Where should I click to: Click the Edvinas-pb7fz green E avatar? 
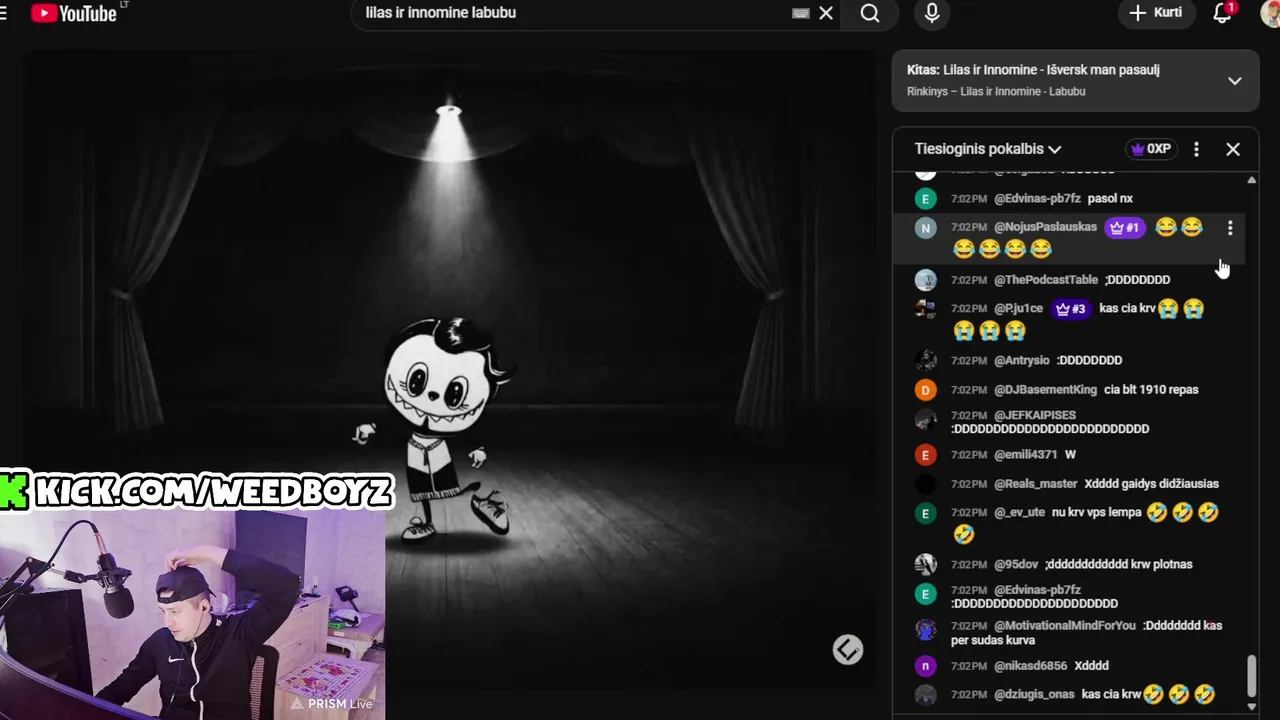pyautogui.click(x=925, y=198)
